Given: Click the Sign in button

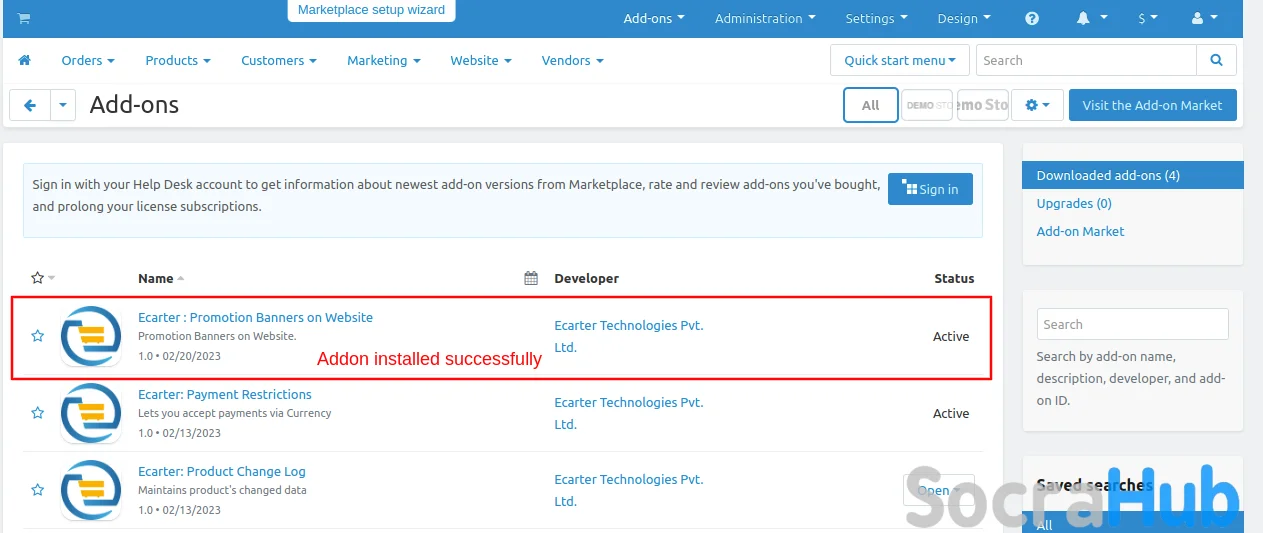Looking at the screenshot, I should coord(930,189).
